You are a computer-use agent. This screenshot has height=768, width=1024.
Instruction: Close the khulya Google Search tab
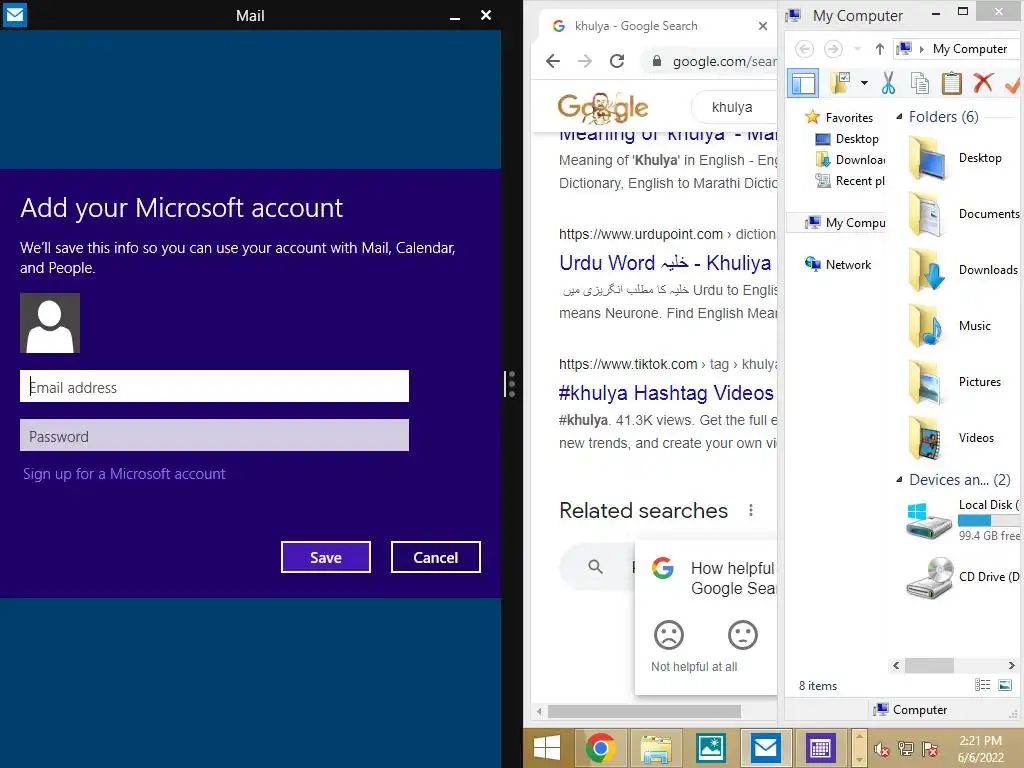pos(763,26)
